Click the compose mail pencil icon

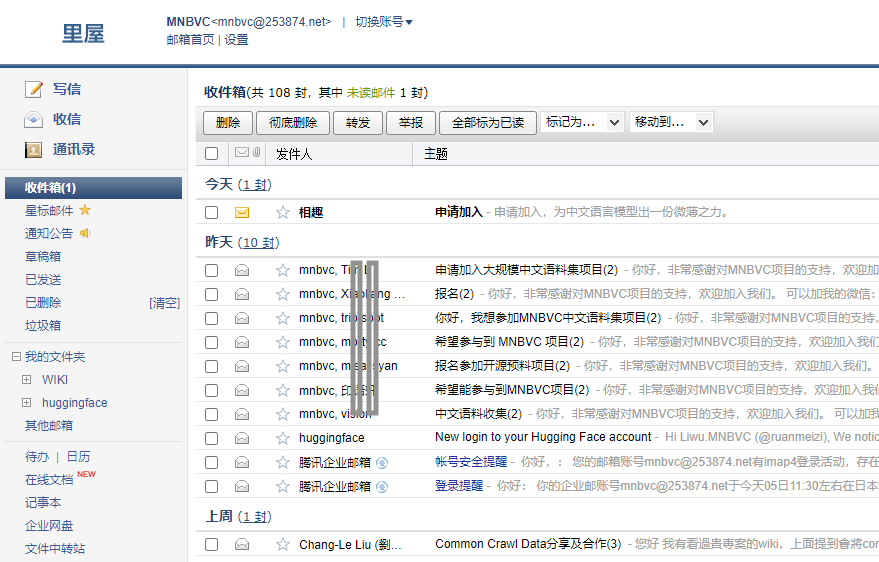pos(34,89)
